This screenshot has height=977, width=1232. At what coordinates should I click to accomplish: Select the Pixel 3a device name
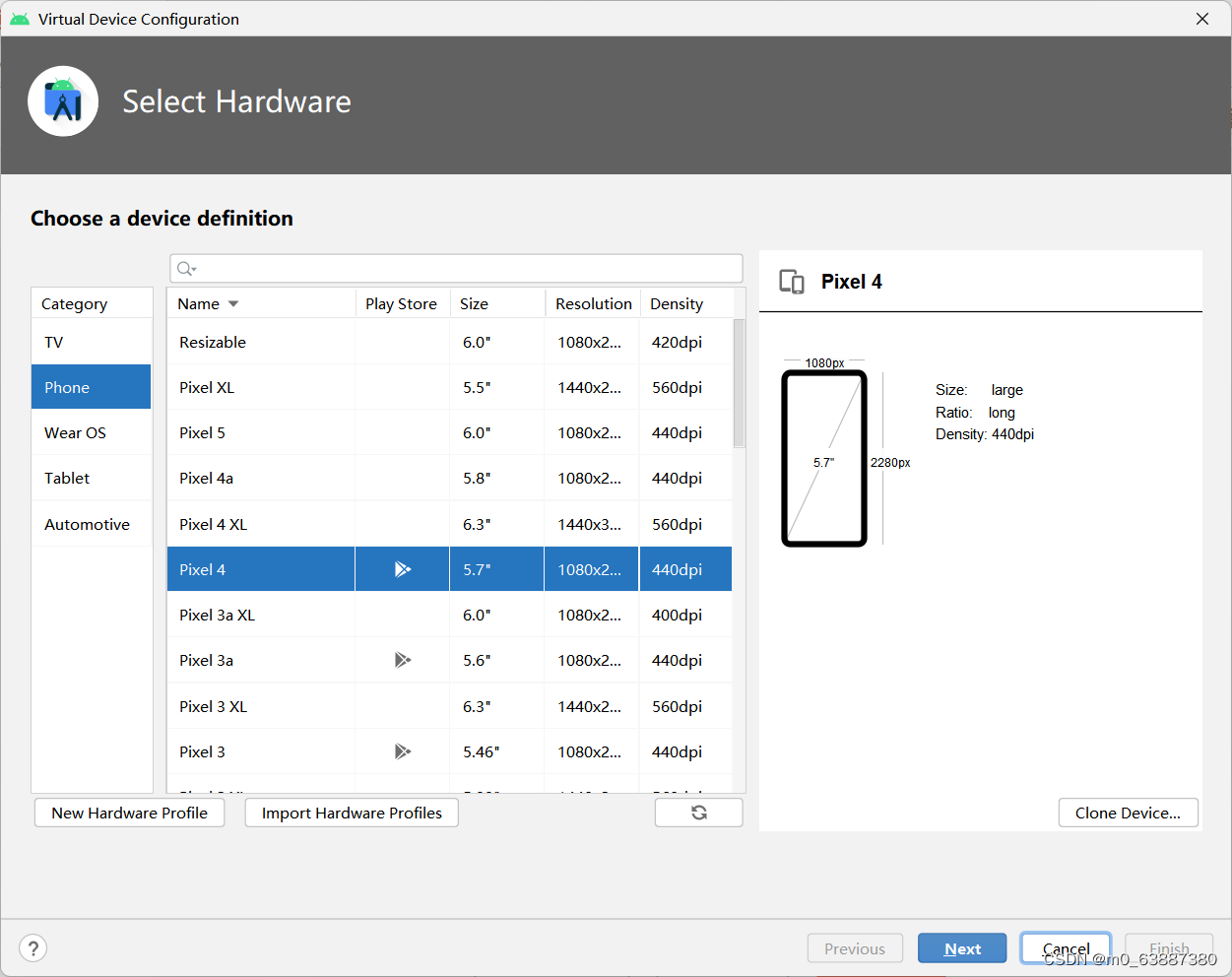pyautogui.click(x=207, y=660)
